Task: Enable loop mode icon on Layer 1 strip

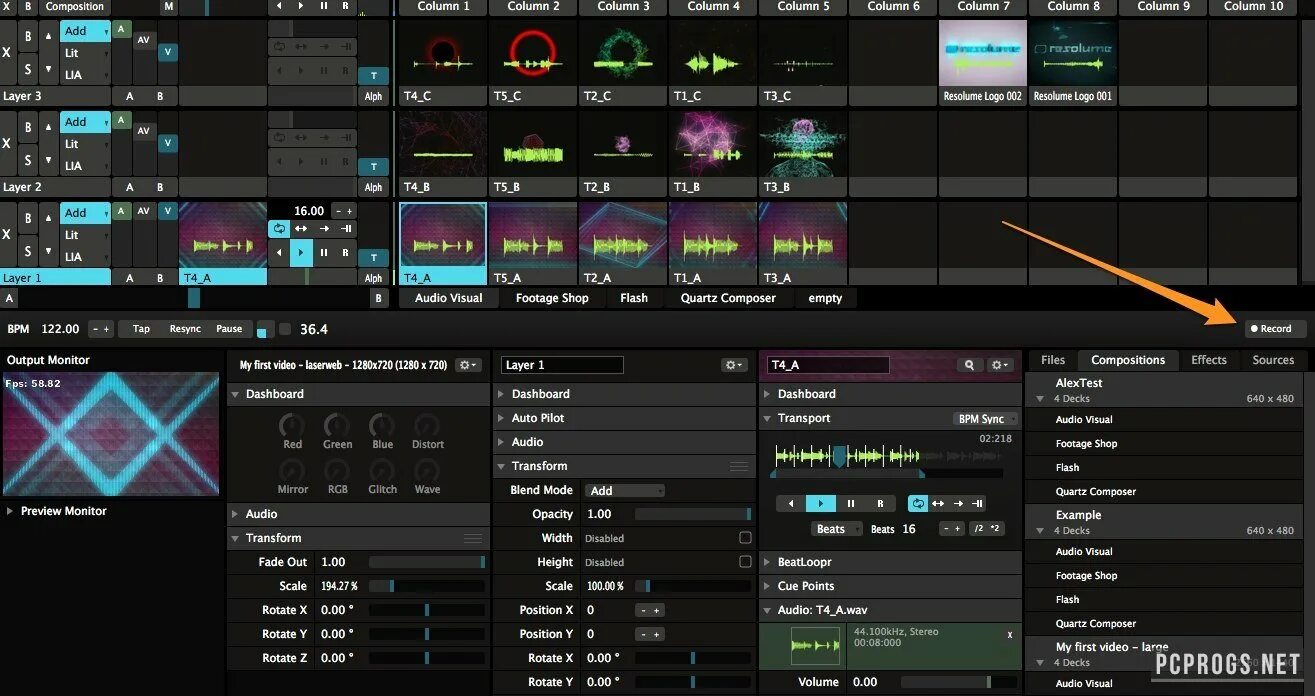Action: pos(279,228)
